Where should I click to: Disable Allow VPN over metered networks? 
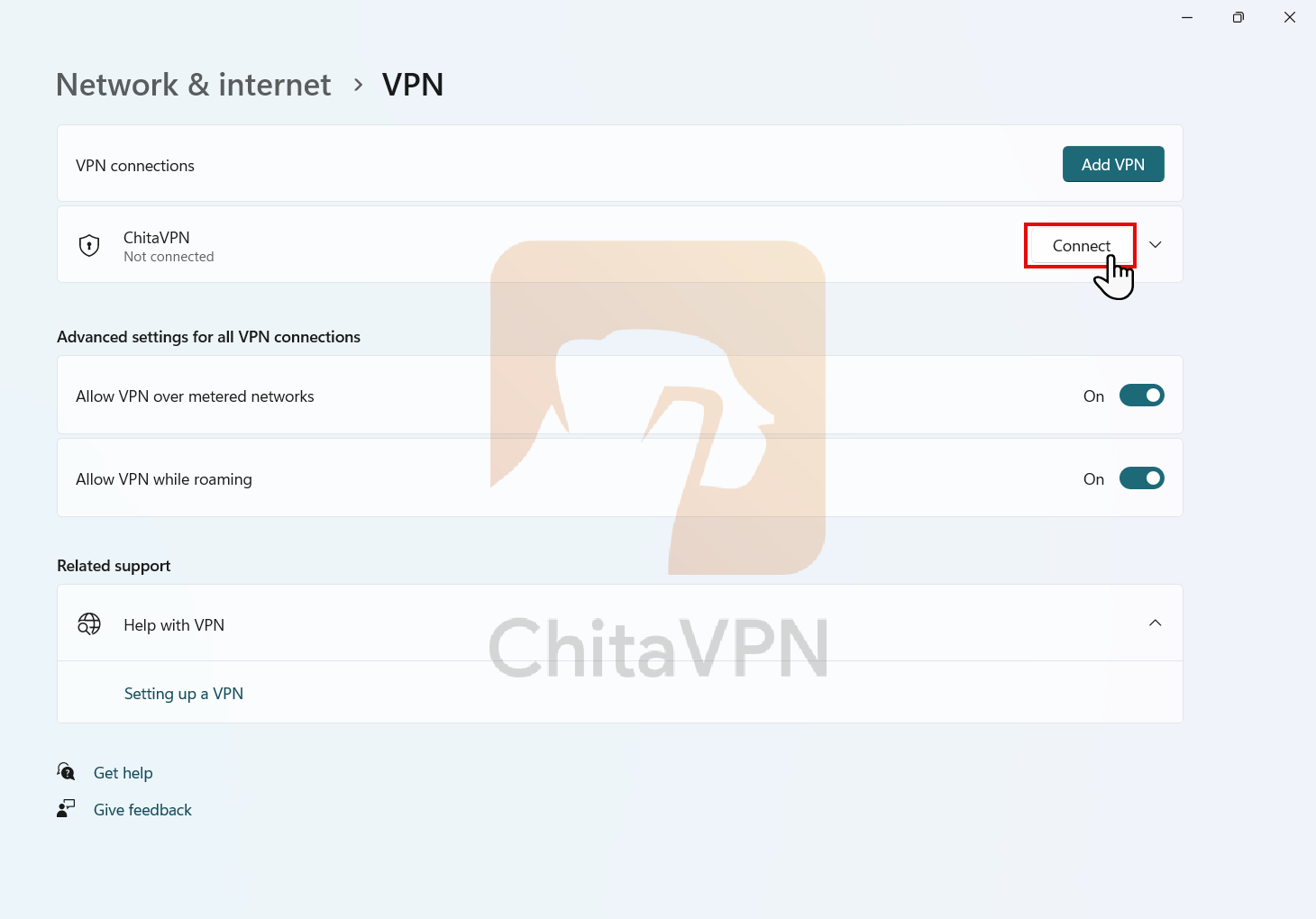pyautogui.click(x=1141, y=396)
